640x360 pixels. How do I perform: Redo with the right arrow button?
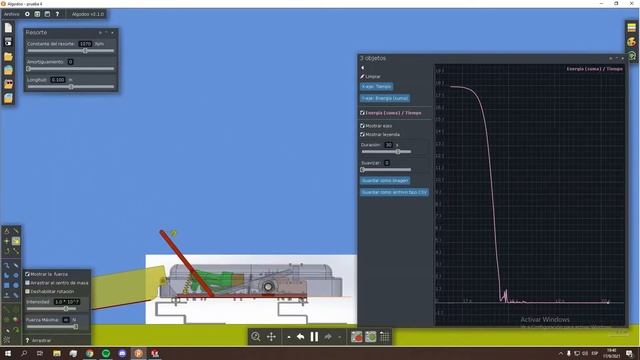328,337
